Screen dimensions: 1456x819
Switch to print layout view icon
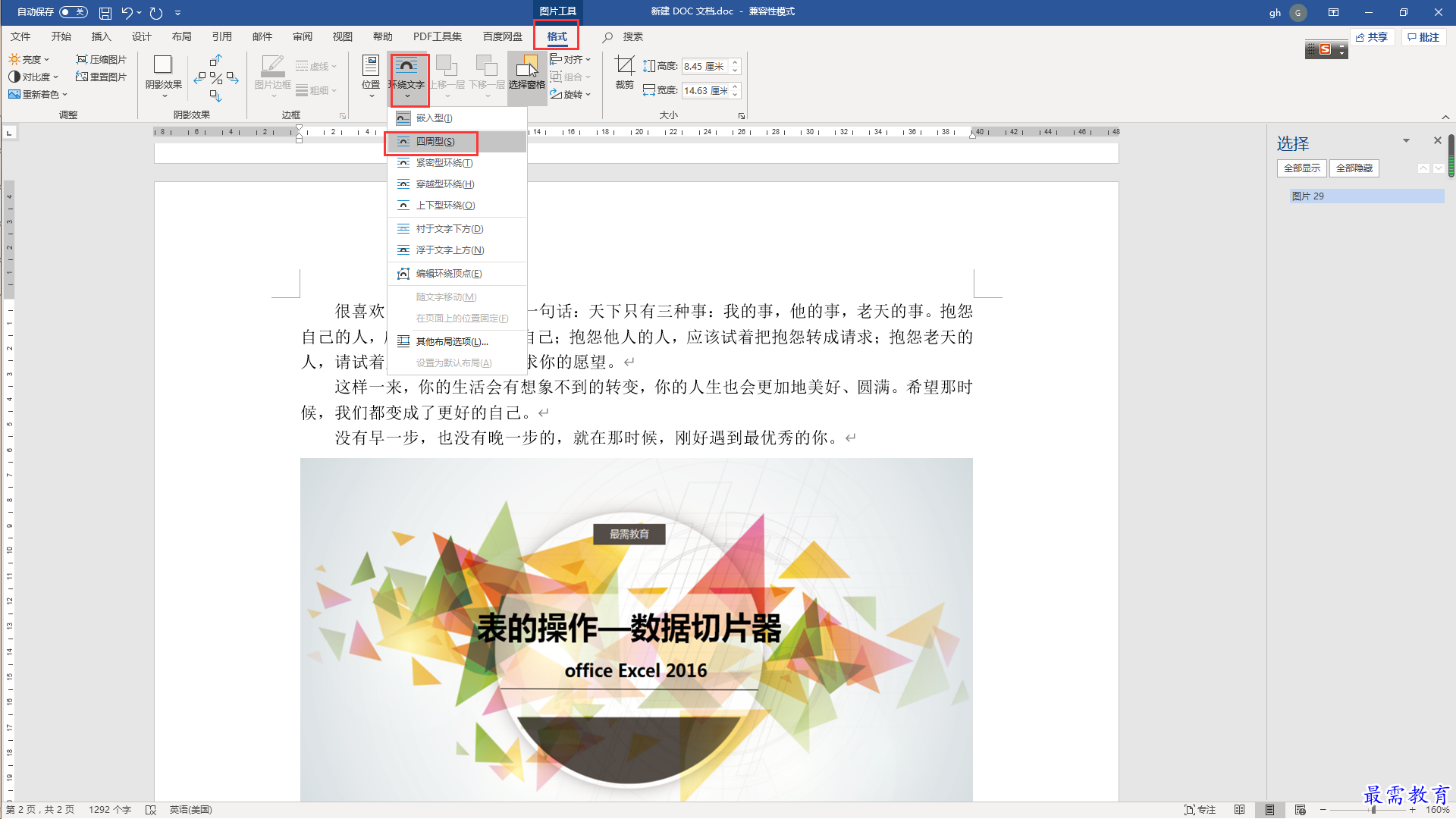pyautogui.click(x=1269, y=810)
